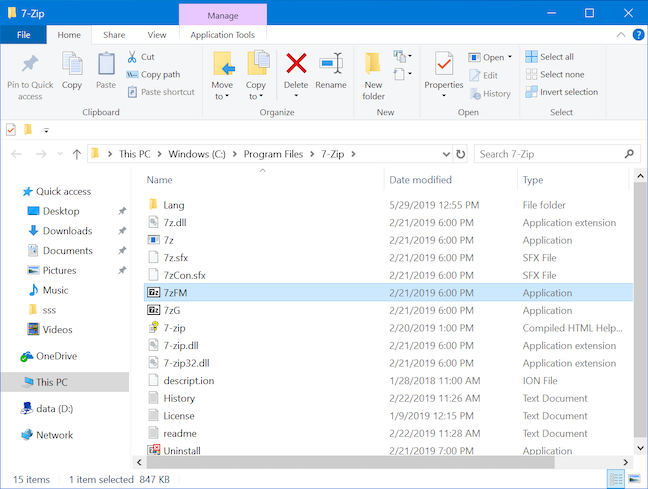The height and width of the screenshot is (489, 648).
Task: Click the Properties checkmark icon
Action: pyautogui.click(x=444, y=63)
